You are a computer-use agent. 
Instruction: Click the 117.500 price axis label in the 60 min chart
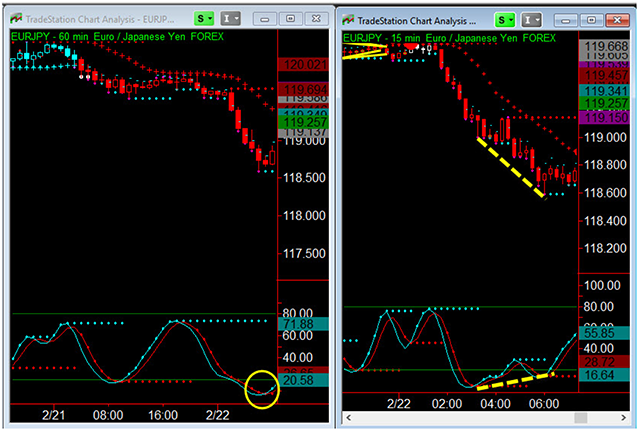[304, 254]
